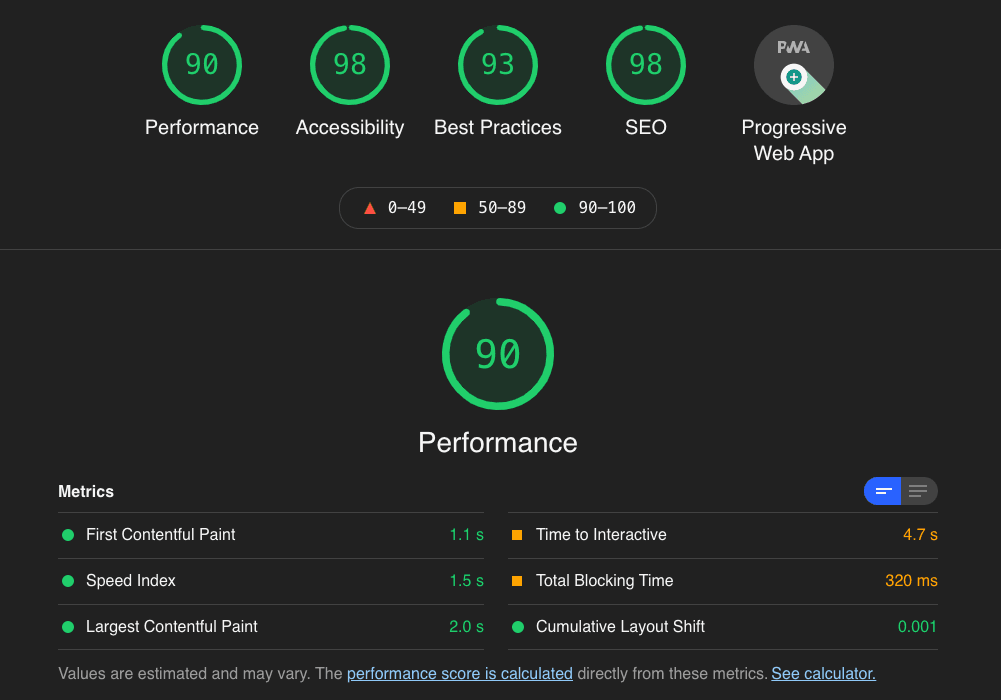Click the Progressive Web App badge icon
Image resolution: width=1001 pixels, height=700 pixels.
coord(793,65)
